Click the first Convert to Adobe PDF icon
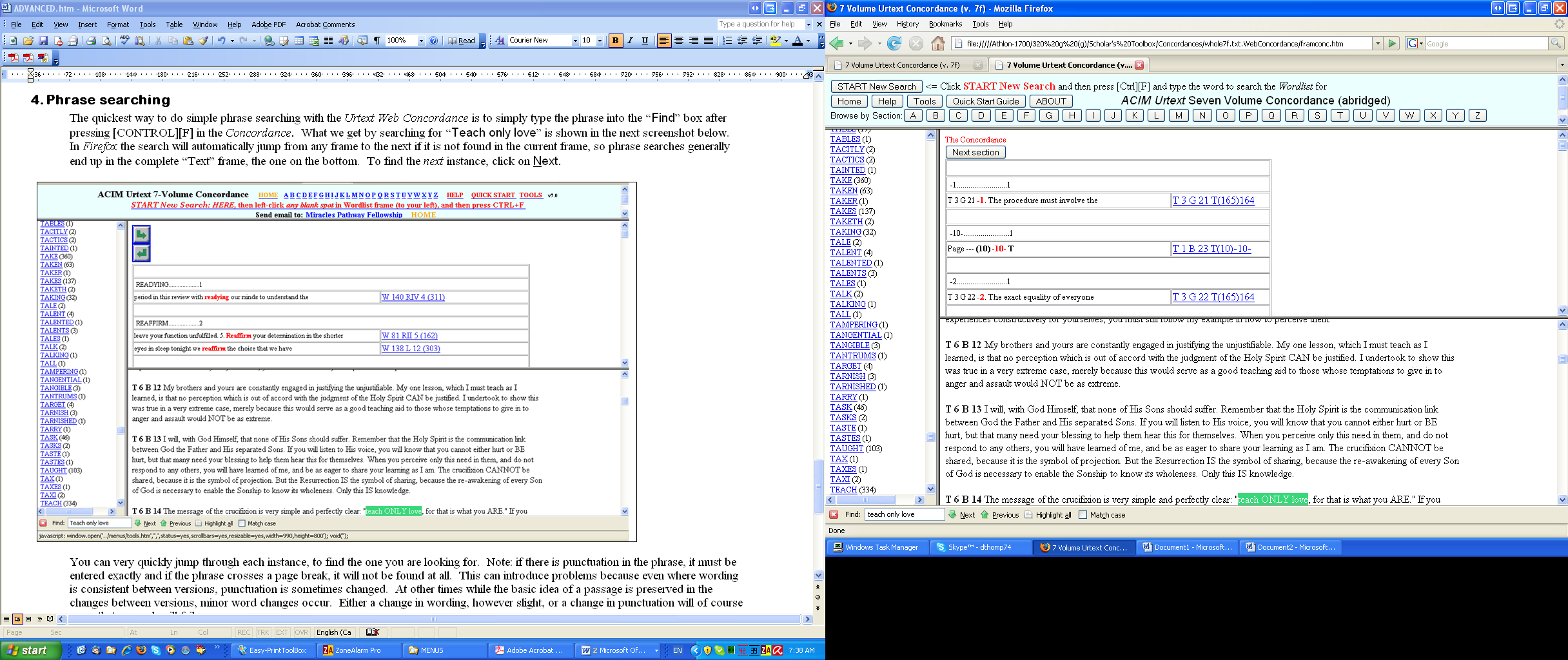Image resolution: width=1568 pixels, height=660 pixels. pyautogui.click(x=13, y=57)
